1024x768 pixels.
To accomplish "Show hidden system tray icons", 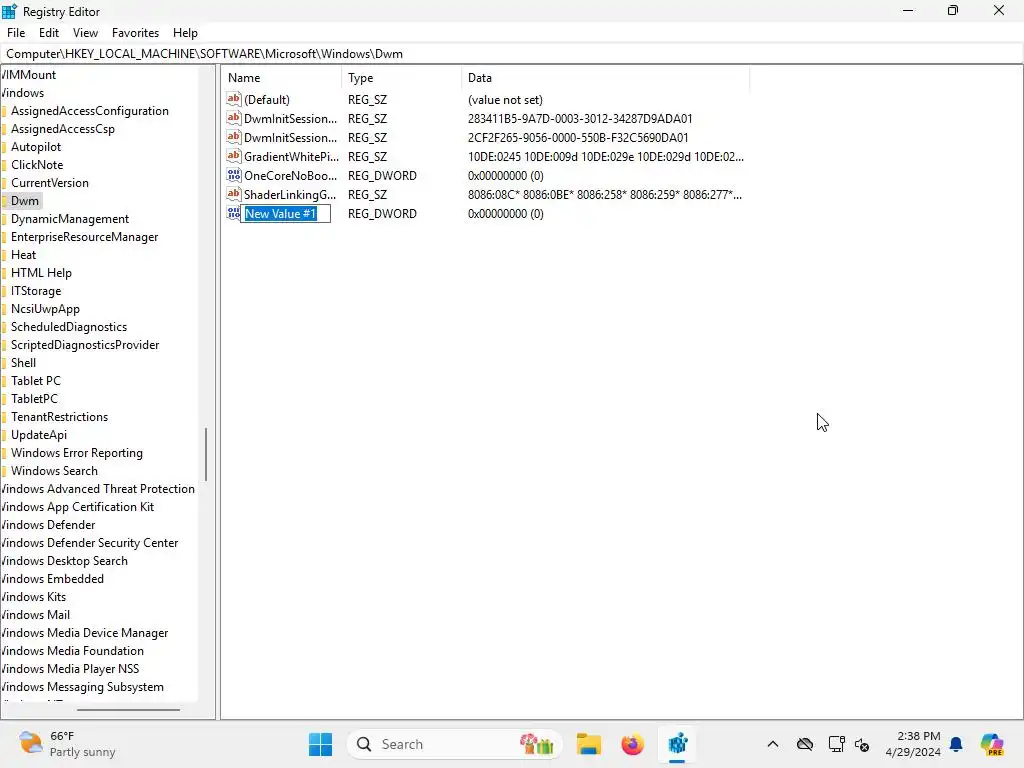I will click(x=773, y=744).
